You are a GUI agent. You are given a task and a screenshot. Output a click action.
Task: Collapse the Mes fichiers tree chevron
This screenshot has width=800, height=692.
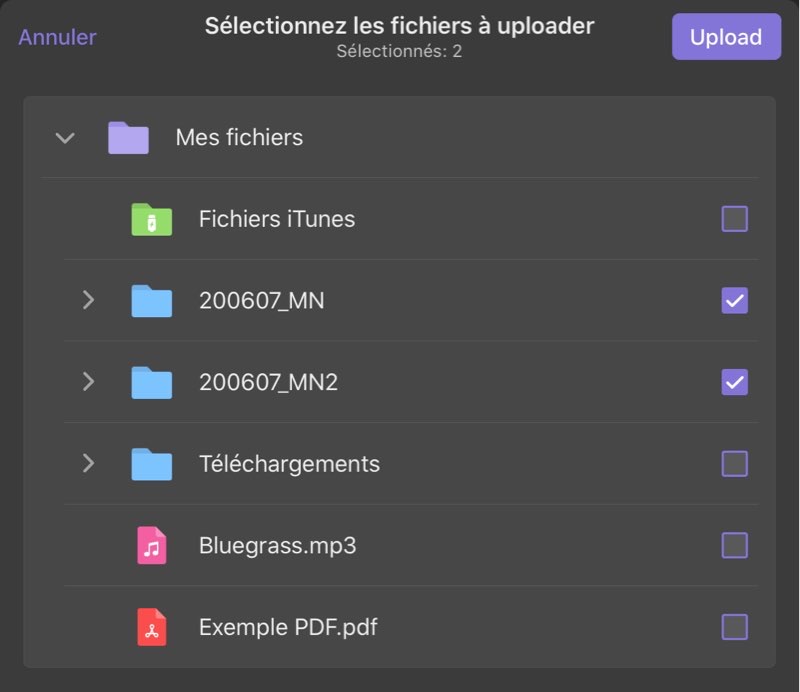click(x=65, y=138)
